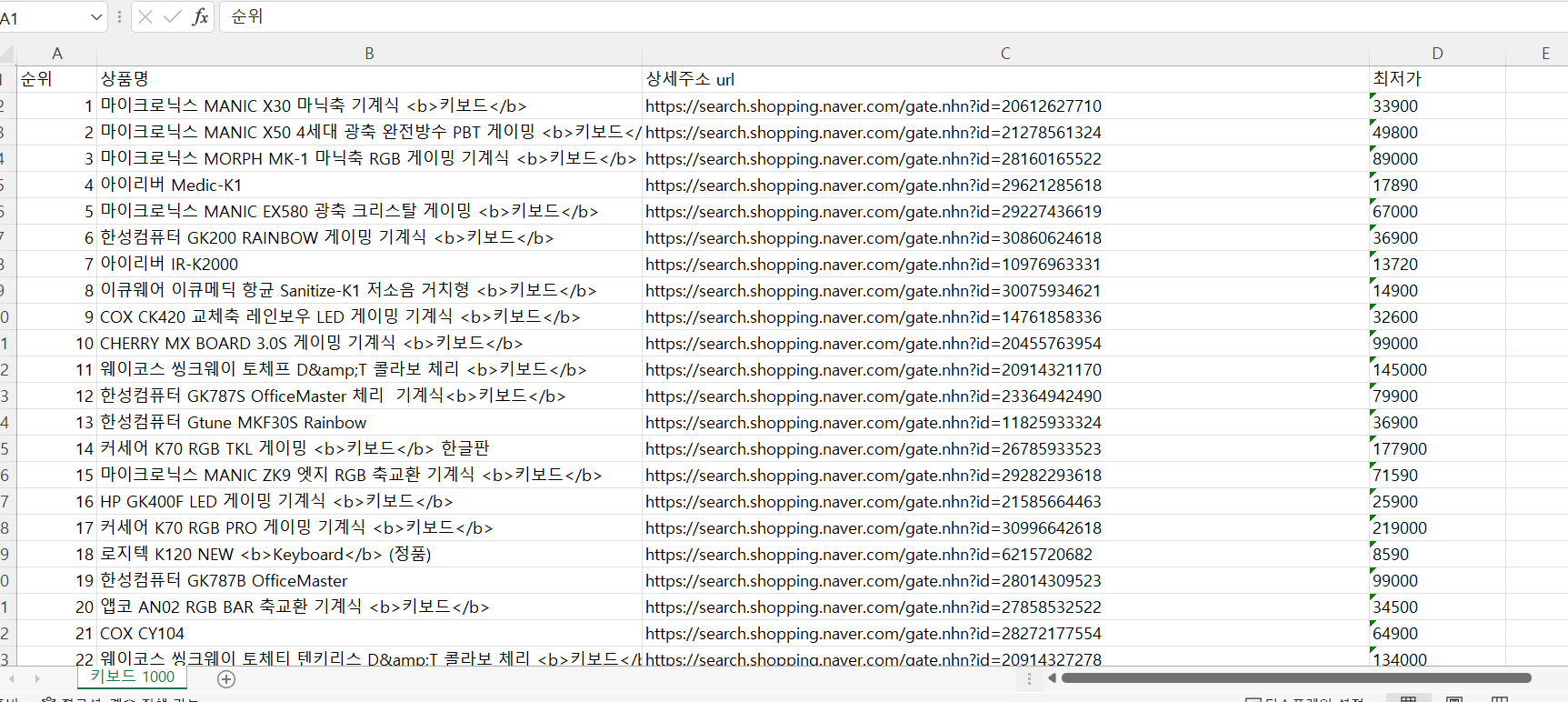Click the previous sheet navigation arrow
The height and width of the screenshot is (702, 1568).
click(11, 678)
